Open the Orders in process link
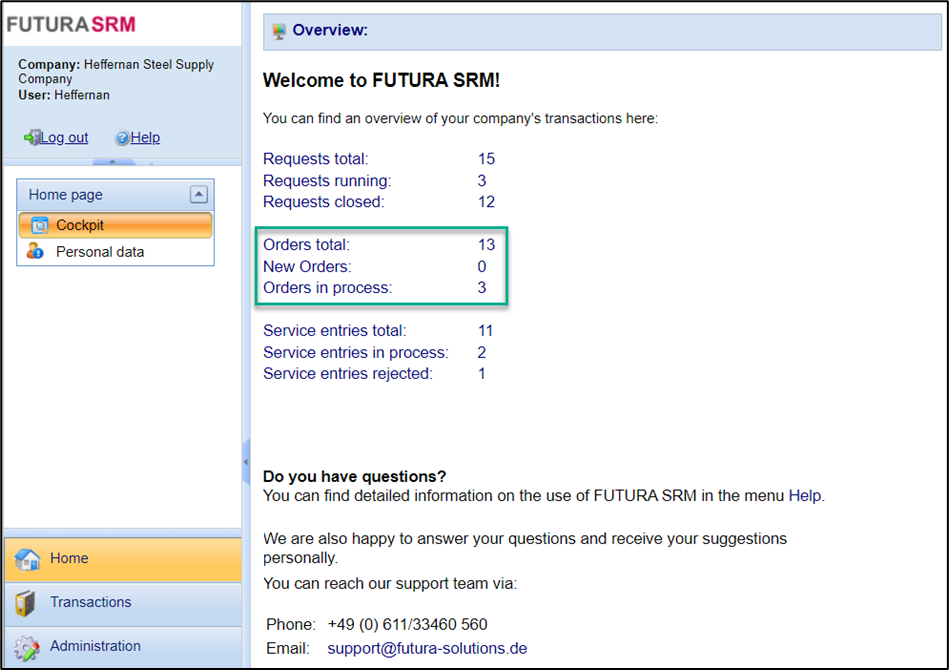Image resolution: width=949 pixels, height=670 pixels. tap(327, 288)
